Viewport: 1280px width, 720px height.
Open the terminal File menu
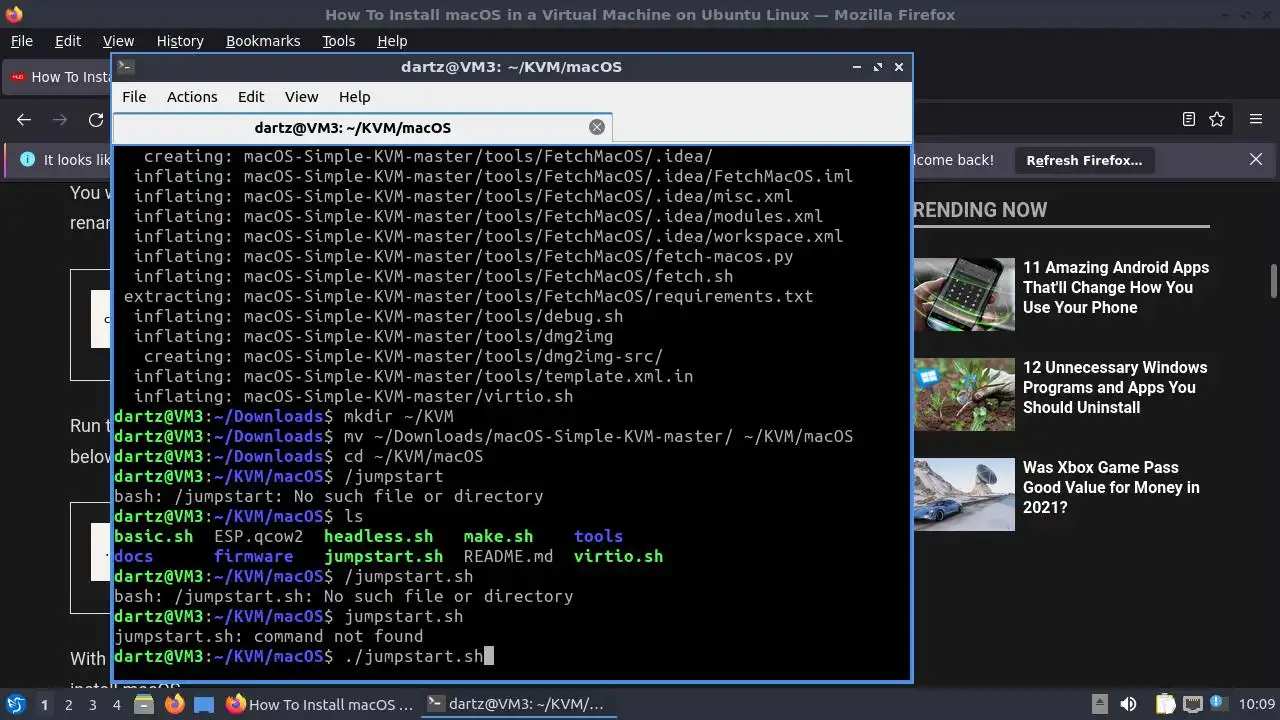pos(134,97)
